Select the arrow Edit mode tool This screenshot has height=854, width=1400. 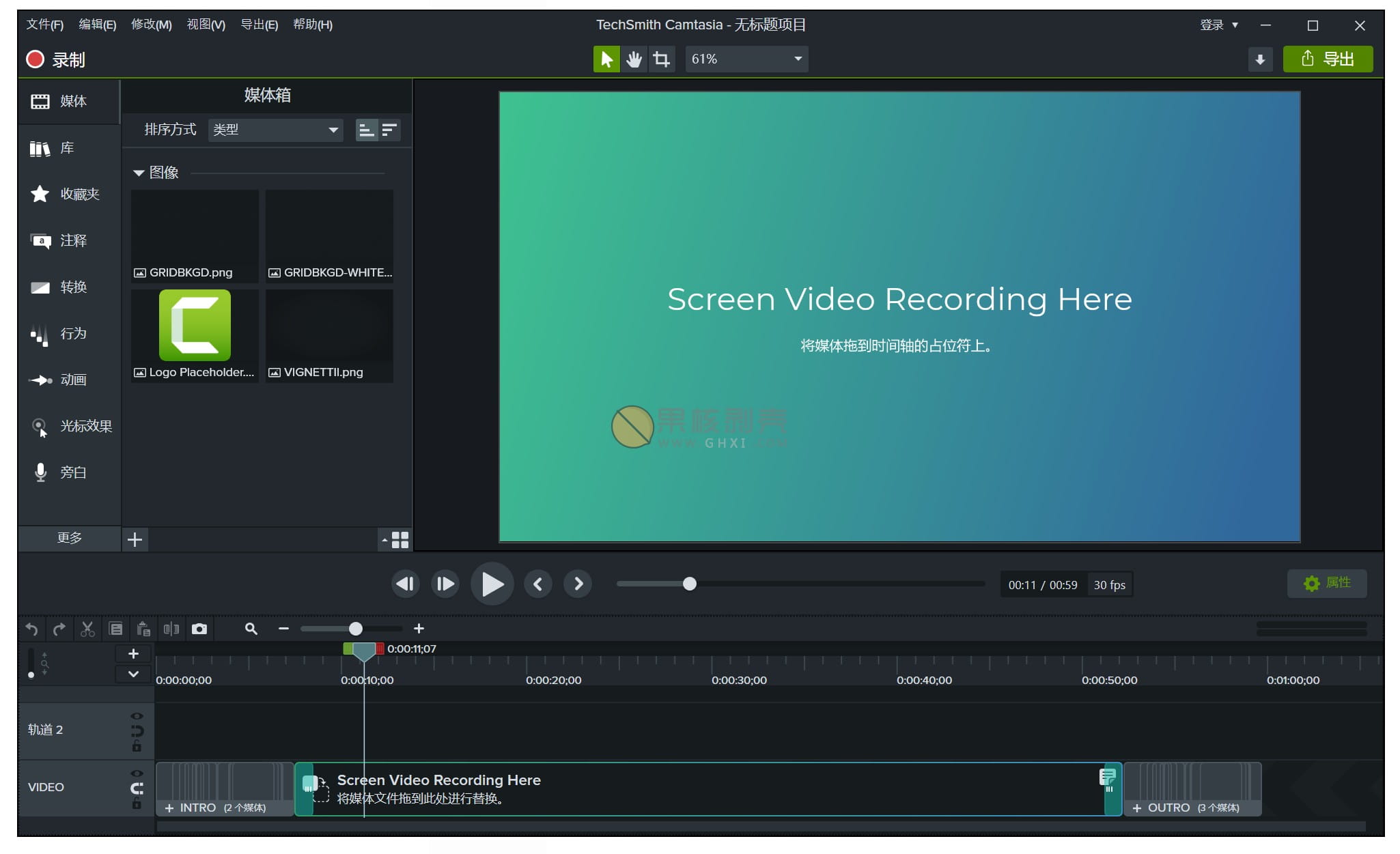606,59
